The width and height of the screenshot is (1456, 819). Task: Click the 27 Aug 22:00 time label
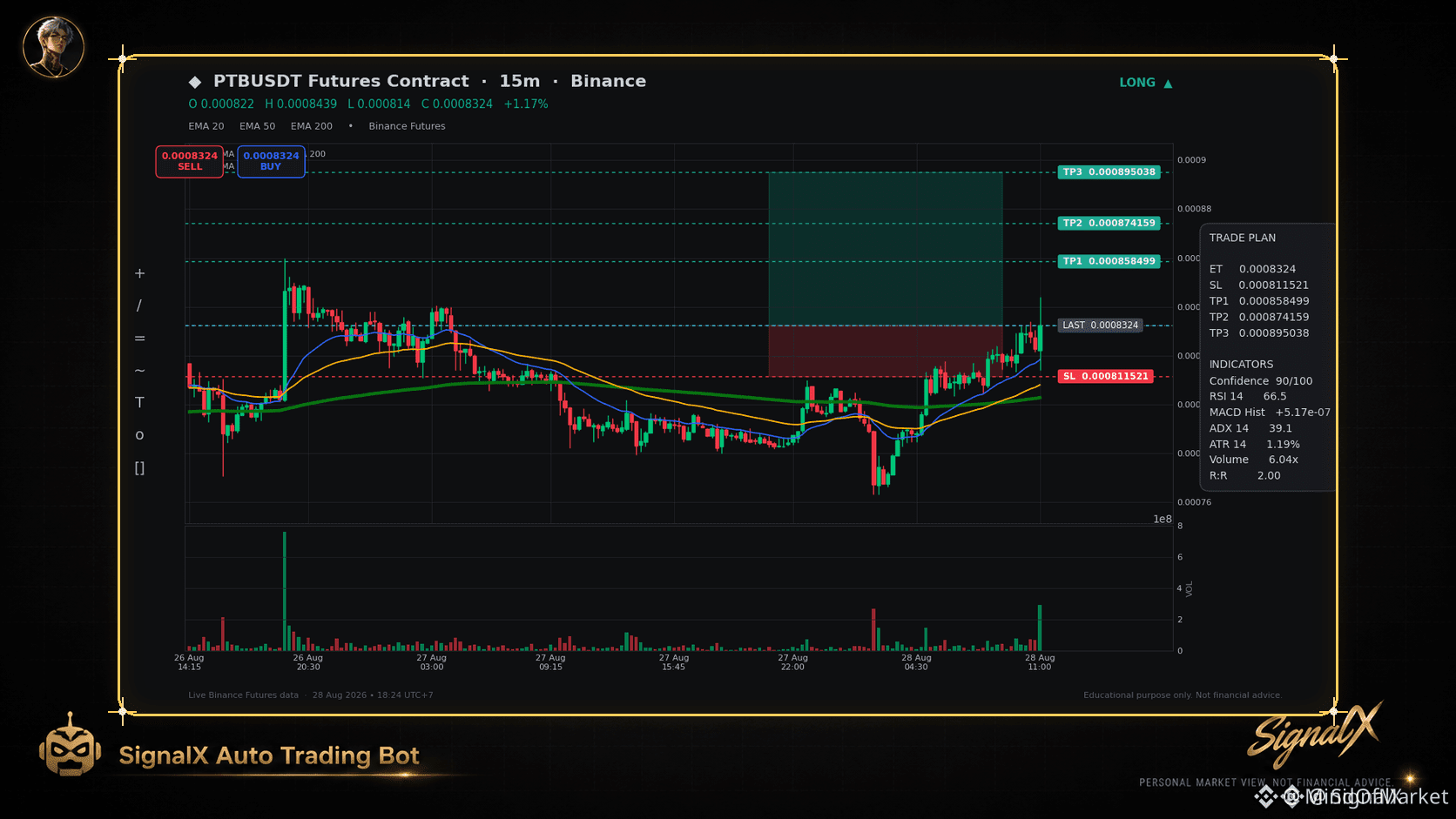[793, 662]
